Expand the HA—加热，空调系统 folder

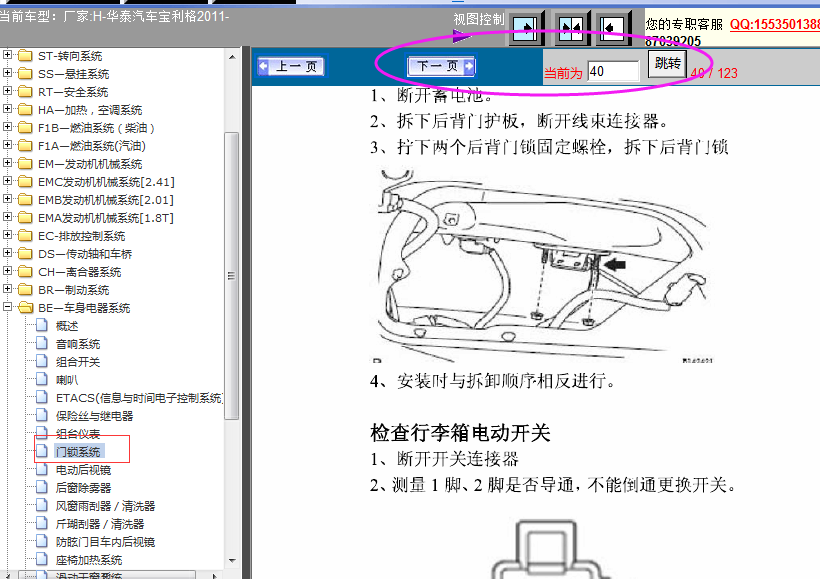[x=7, y=109]
